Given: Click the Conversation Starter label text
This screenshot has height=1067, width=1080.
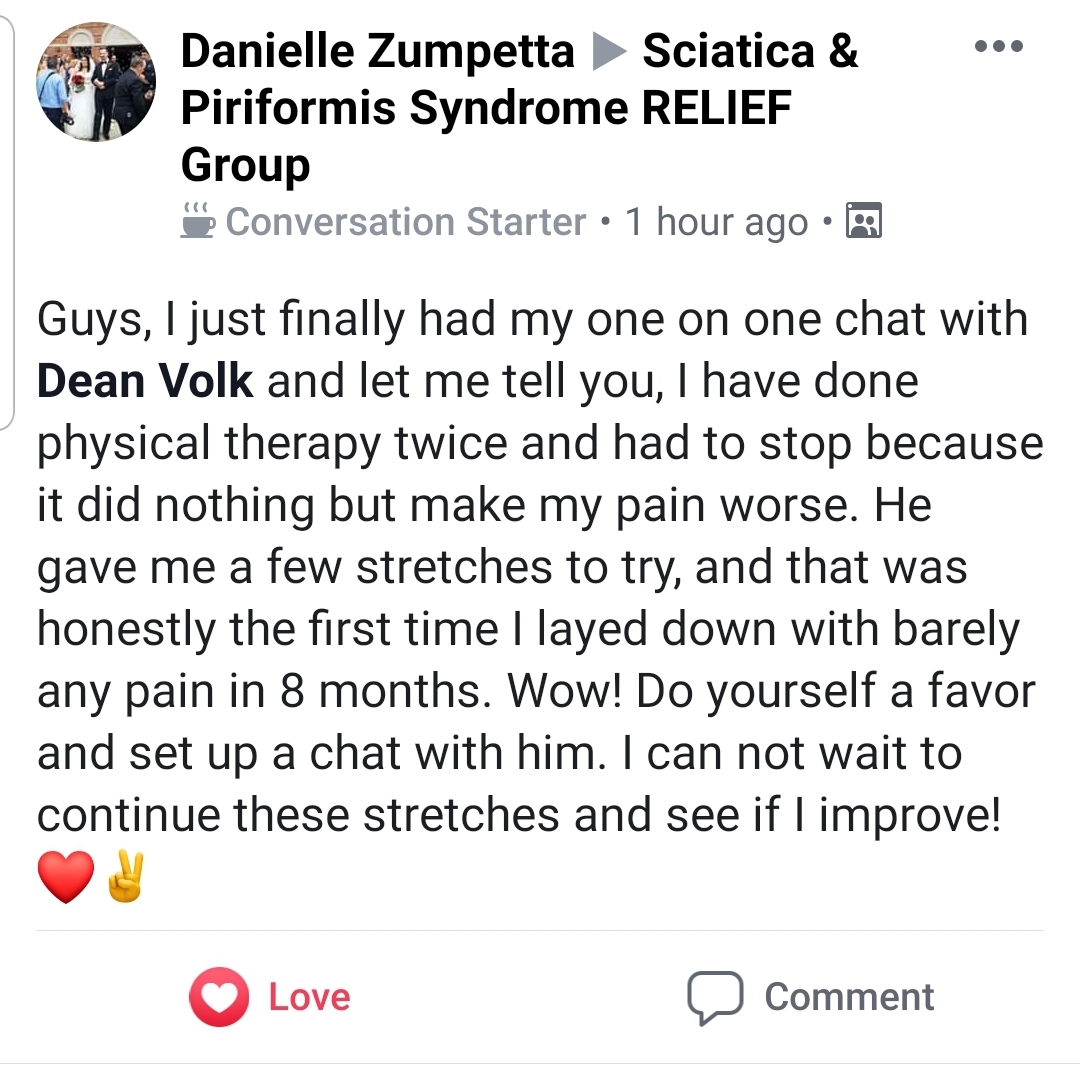Looking at the screenshot, I should (x=405, y=220).
